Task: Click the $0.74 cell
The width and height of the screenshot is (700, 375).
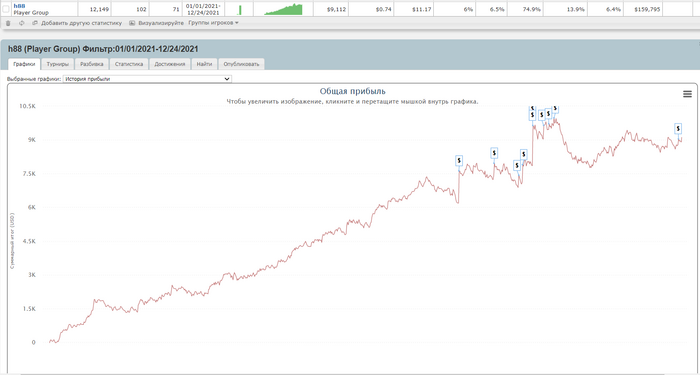Action: pos(371,9)
